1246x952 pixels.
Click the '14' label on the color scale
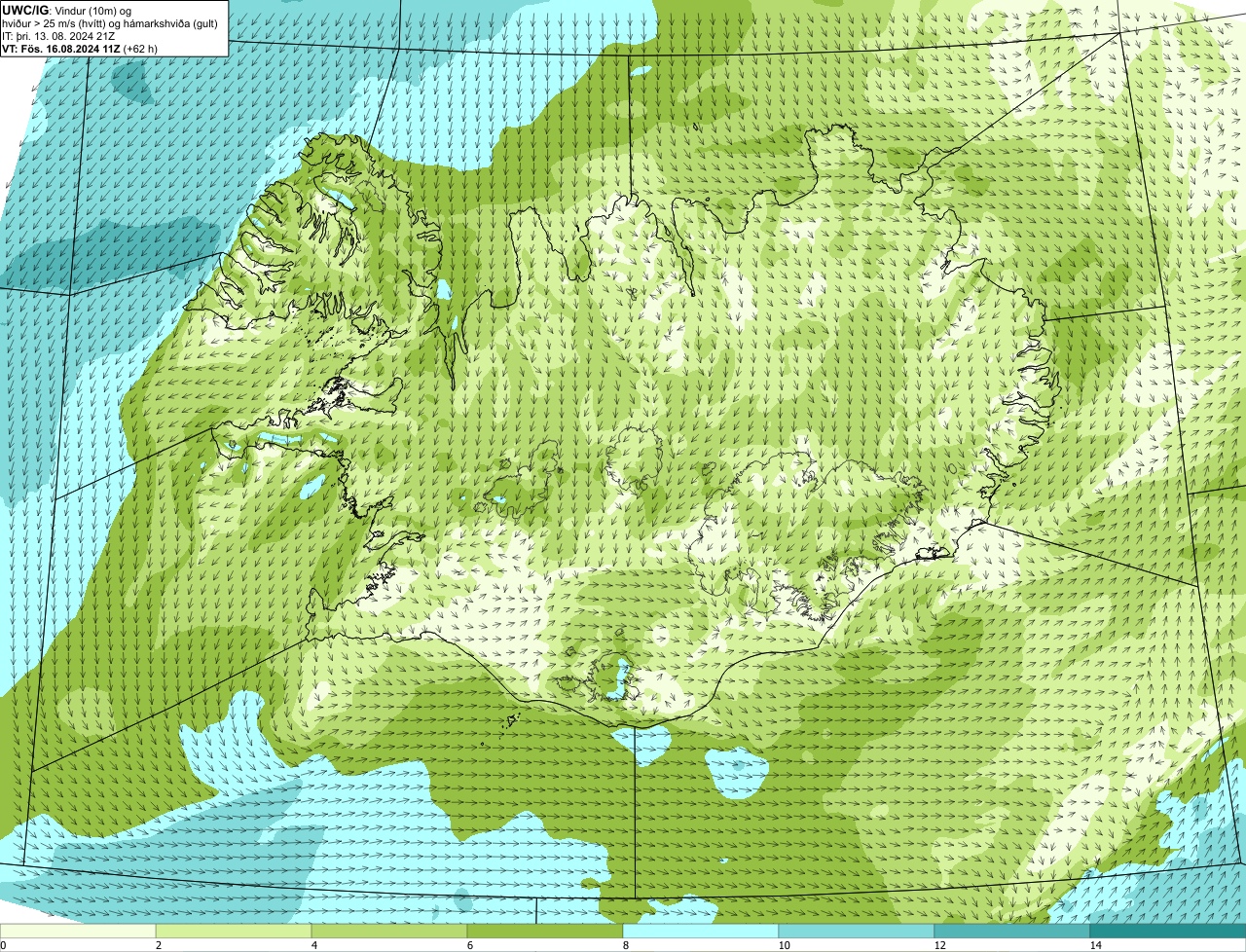(1095, 945)
